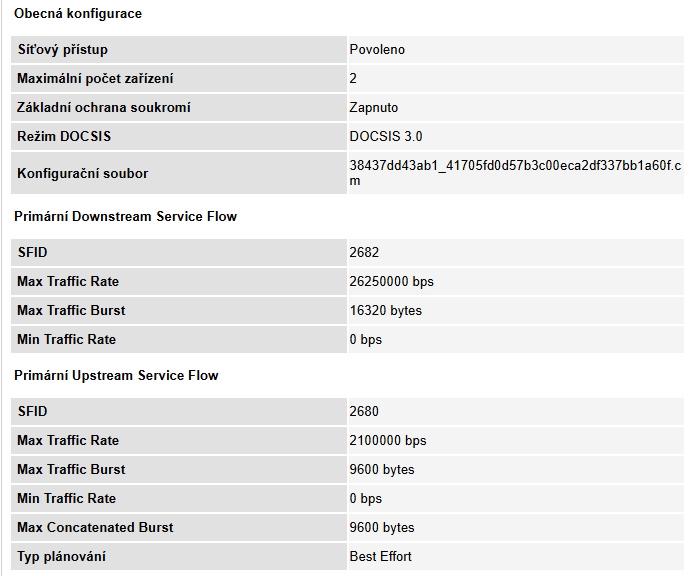Select the Síťový přístup row label
This screenshot has height=576, width=690.
(62, 50)
